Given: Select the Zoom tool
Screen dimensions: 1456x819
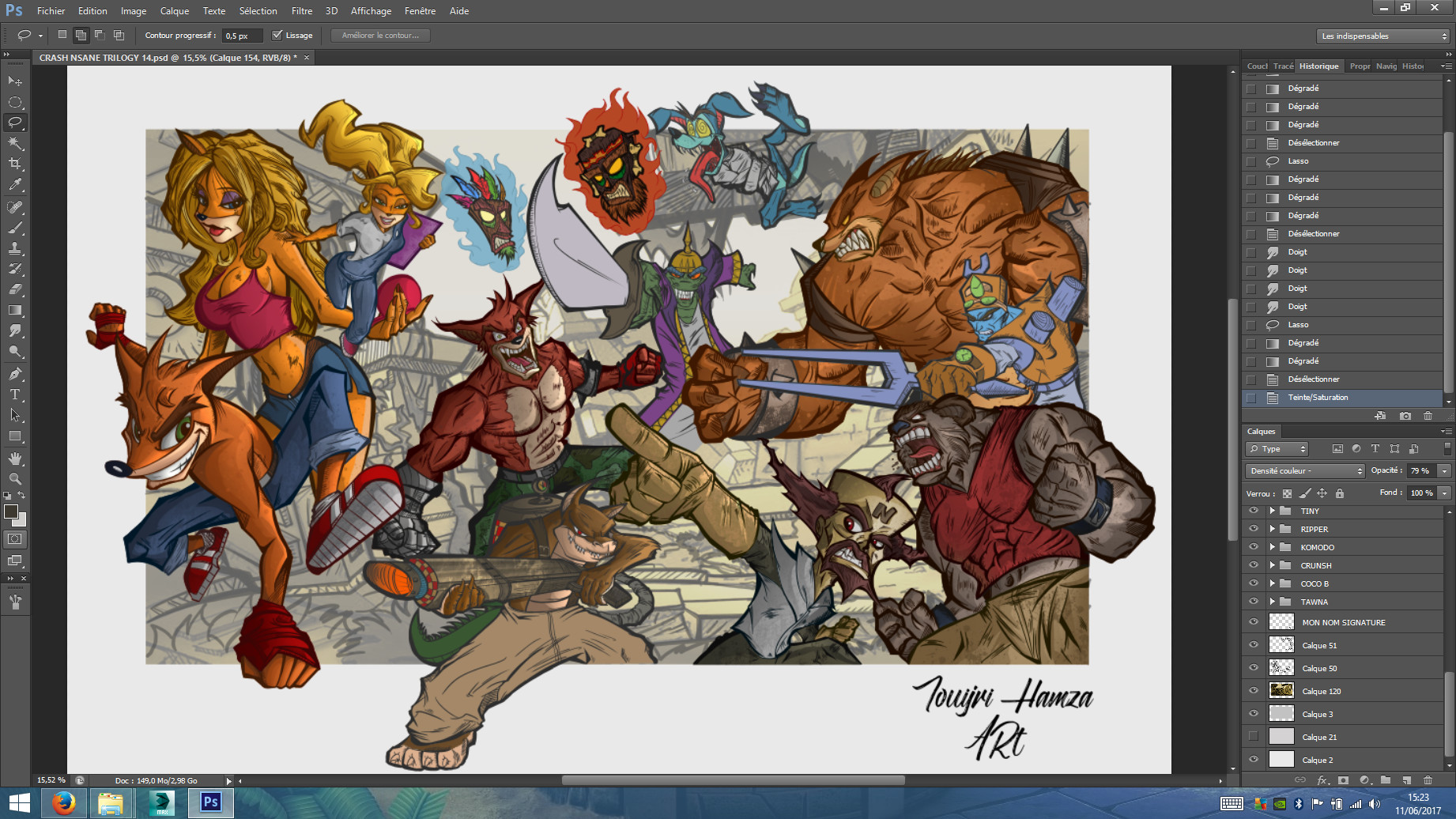Looking at the screenshot, I should pyautogui.click(x=15, y=478).
